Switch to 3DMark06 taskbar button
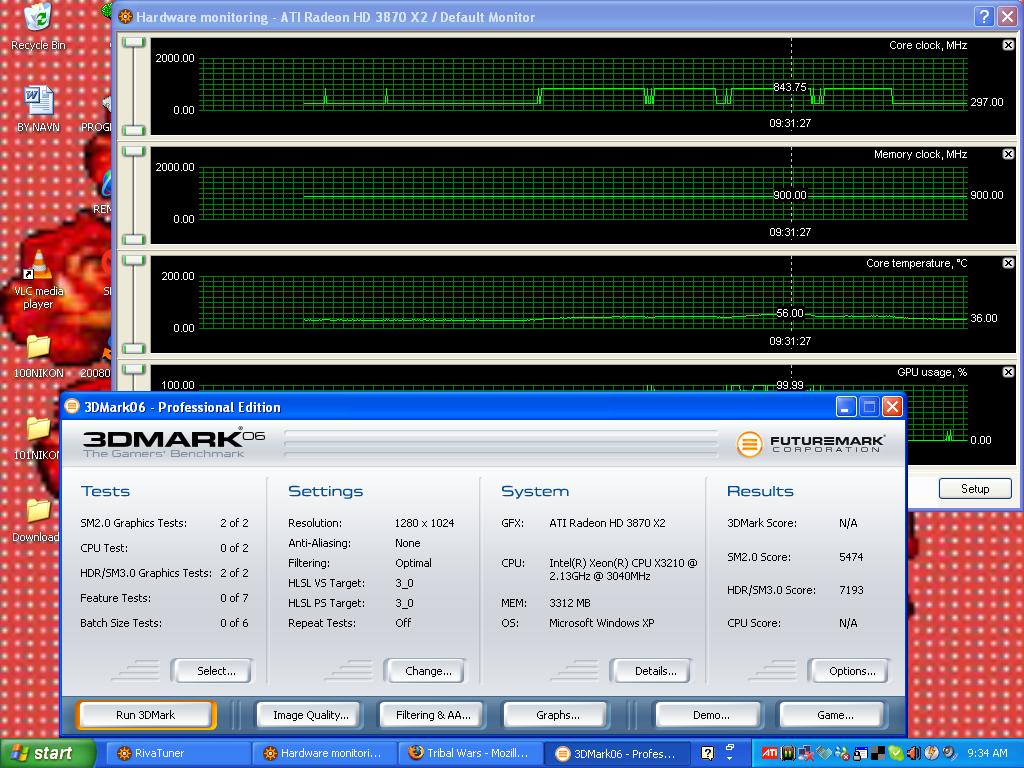The image size is (1024, 768). [x=617, y=754]
